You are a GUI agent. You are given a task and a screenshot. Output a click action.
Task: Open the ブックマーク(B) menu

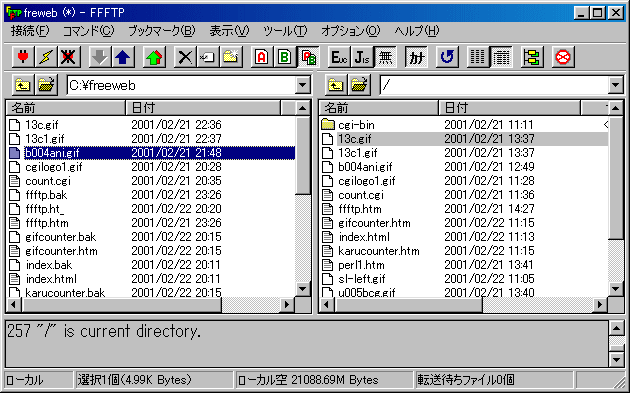(x=162, y=31)
